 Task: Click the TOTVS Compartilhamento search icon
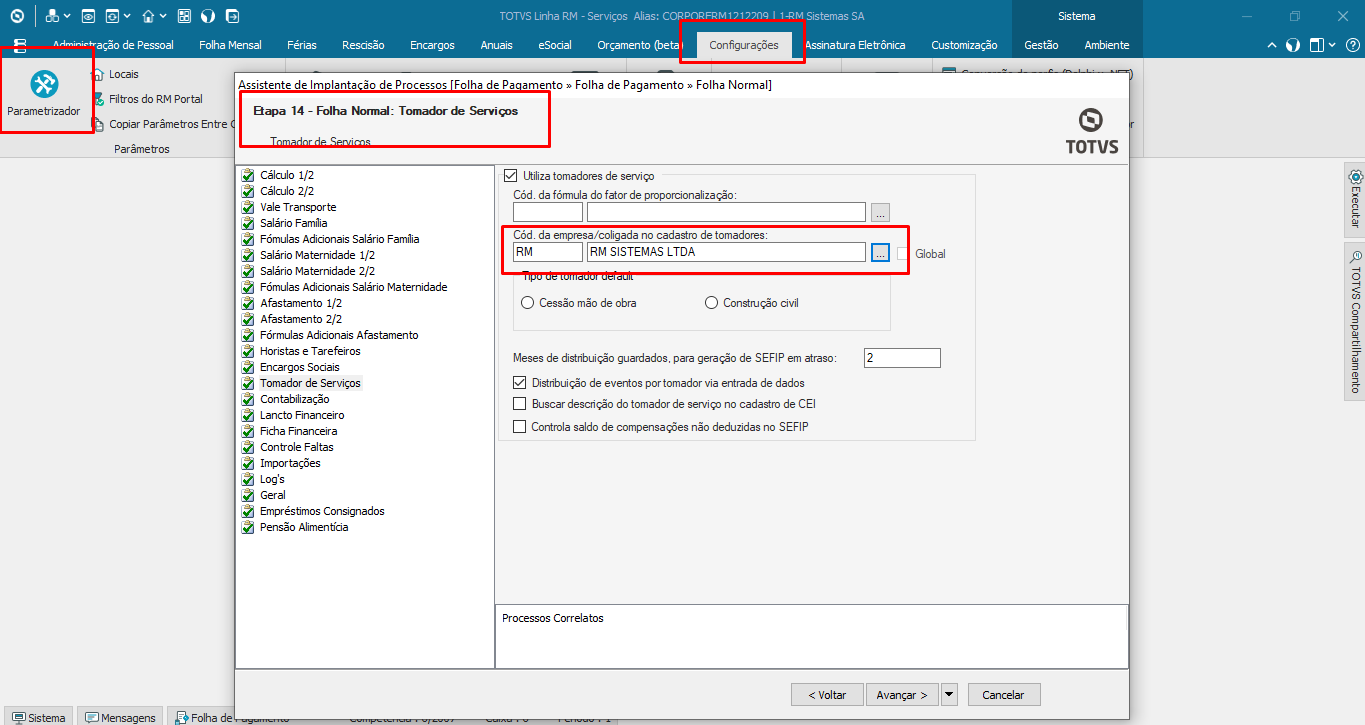(1356, 257)
